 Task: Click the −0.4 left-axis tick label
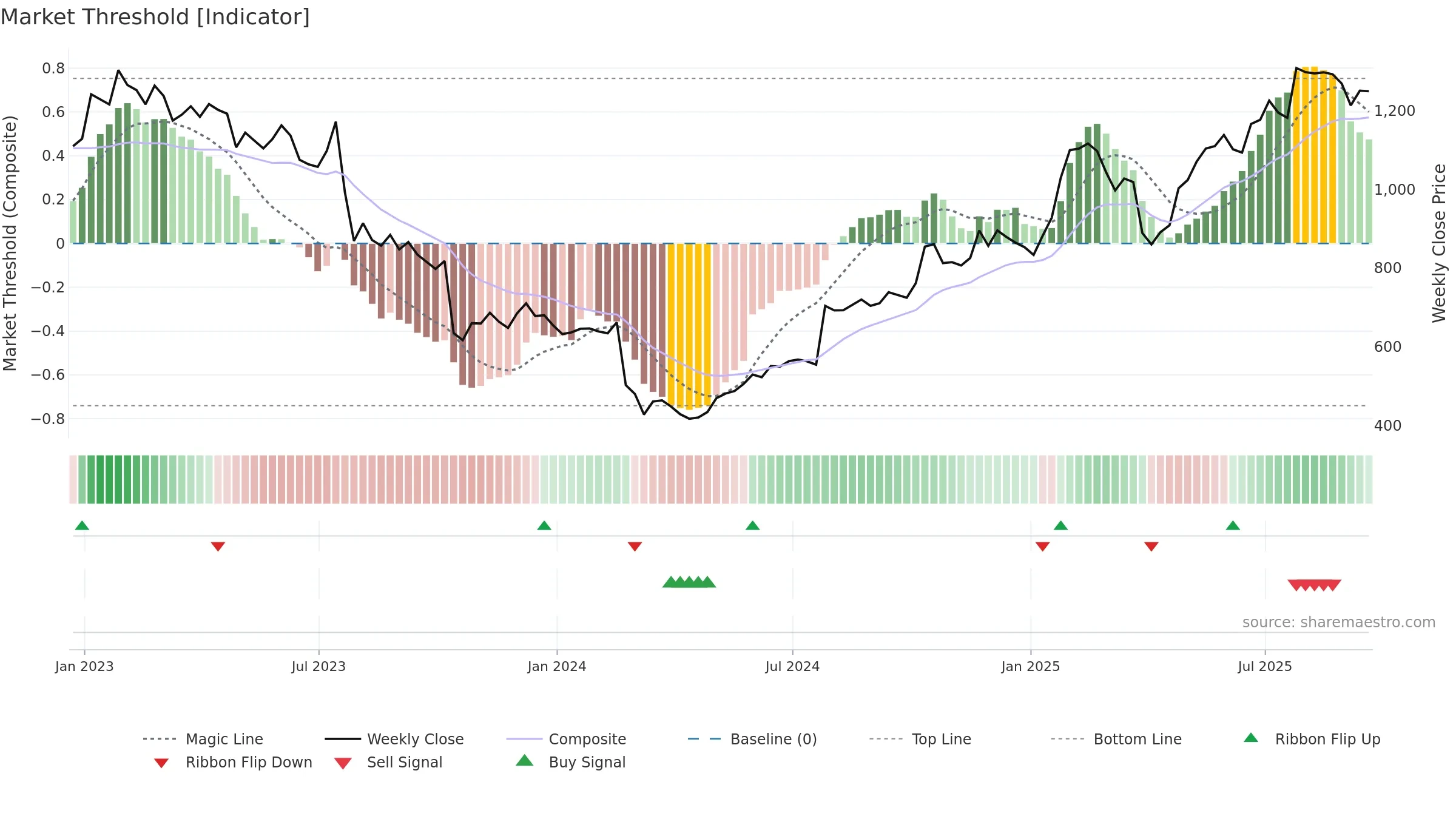click(x=48, y=331)
